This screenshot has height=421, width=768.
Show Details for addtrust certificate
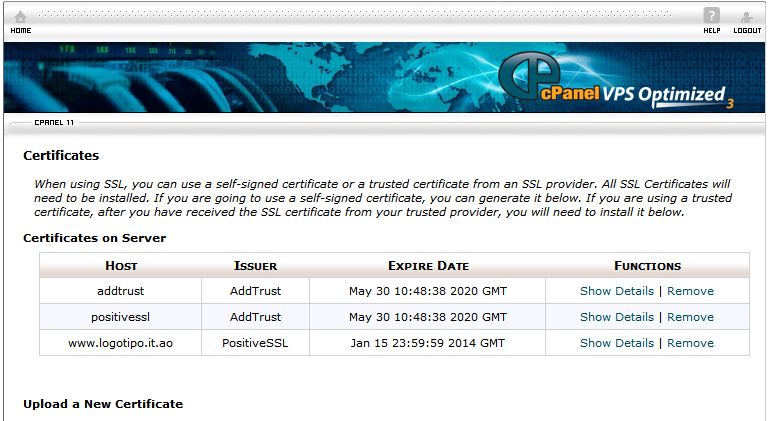617,291
